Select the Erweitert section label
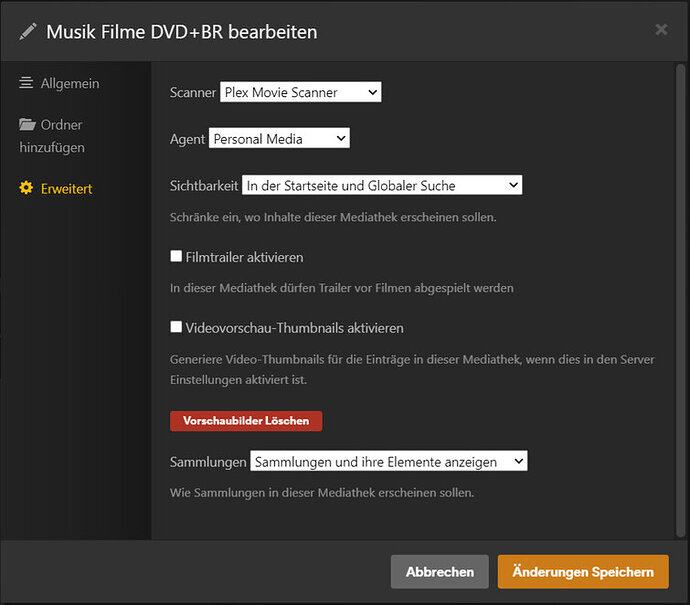This screenshot has width=690, height=605. tap(67, 188)
